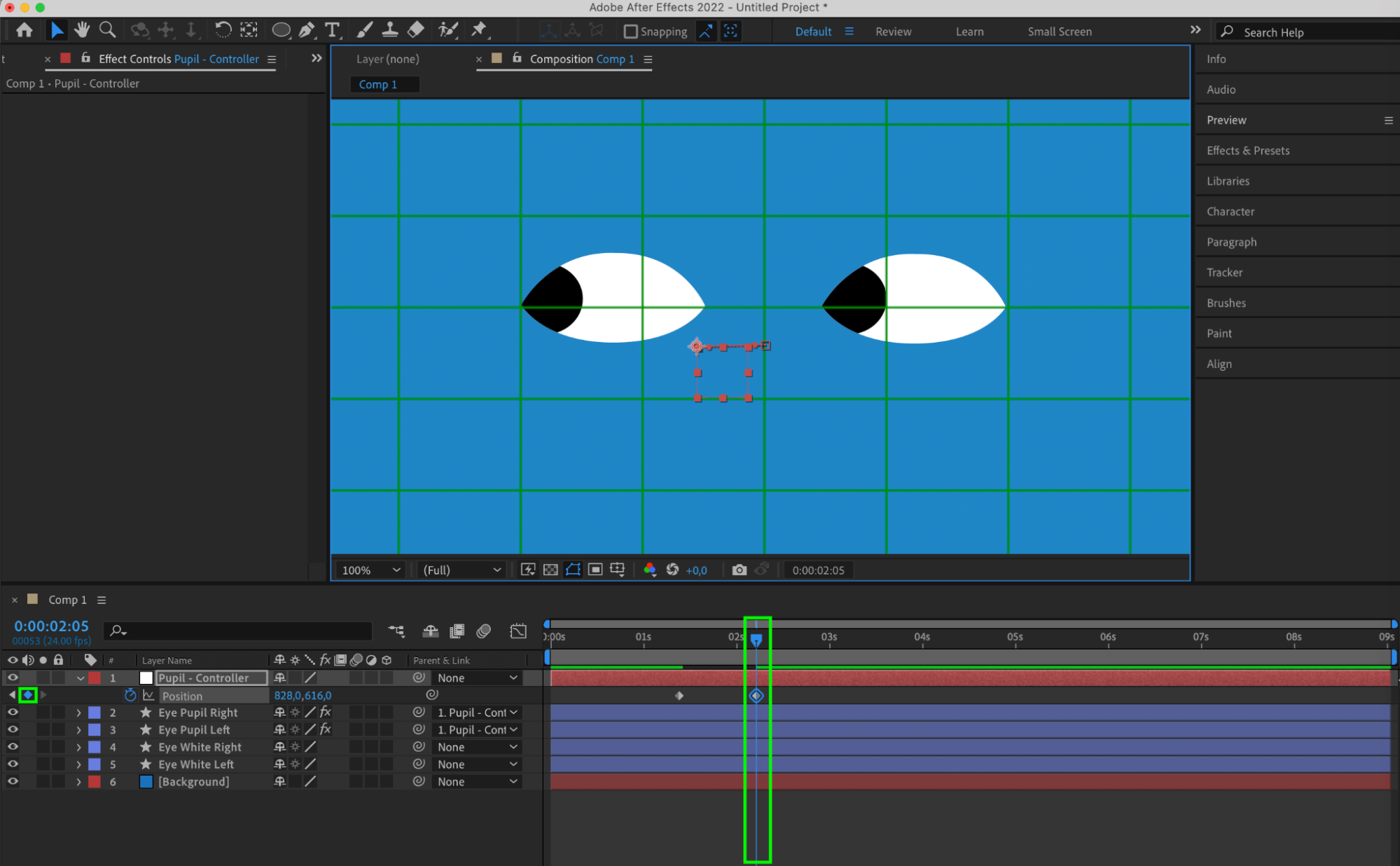The image size is (1400, 866).
Task: Select the Ellipse shape tool
Action: [x=281, y=30]
